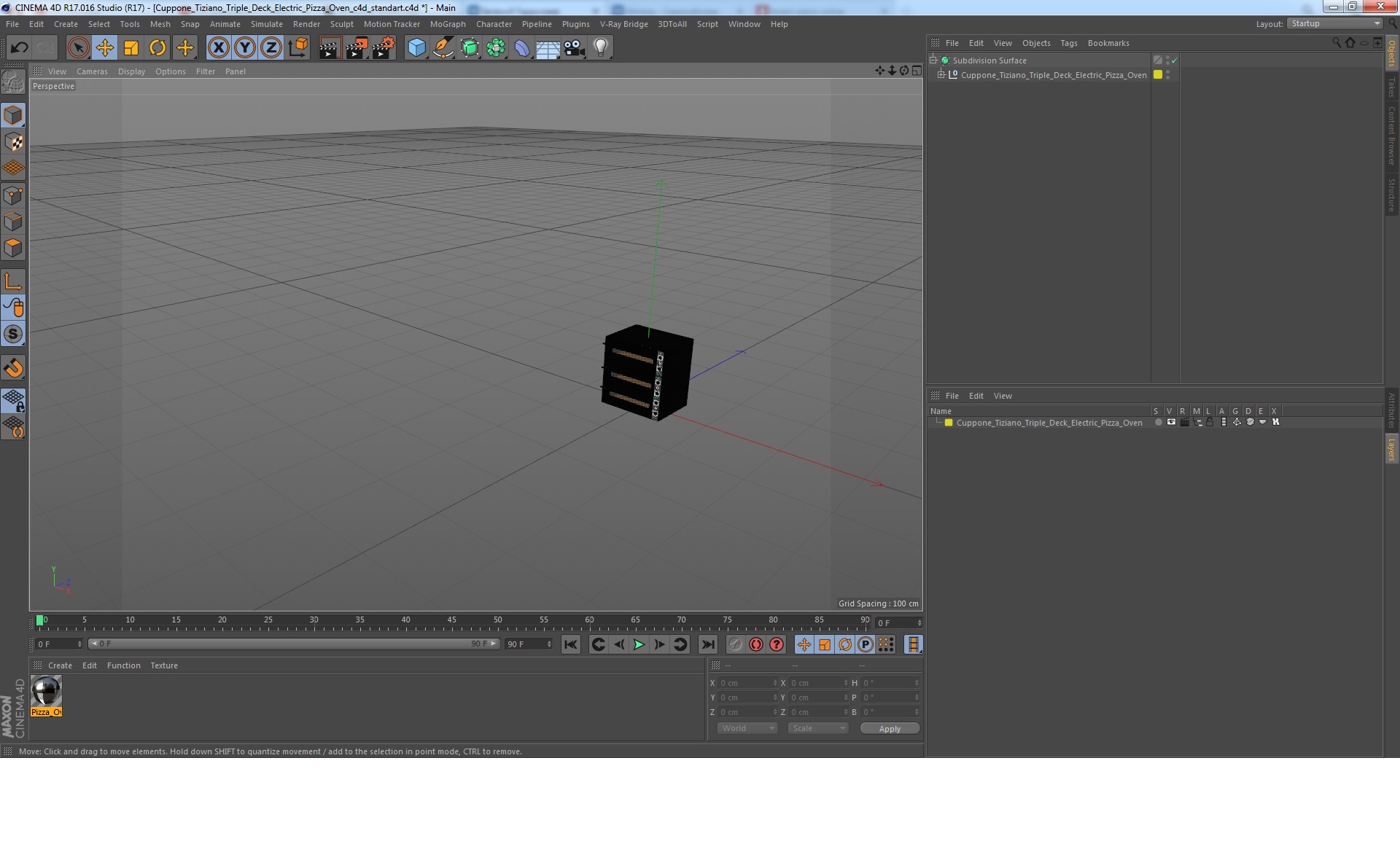Toggle layer render visibility icon
1400x844 pixels.
click(1184, 423)
